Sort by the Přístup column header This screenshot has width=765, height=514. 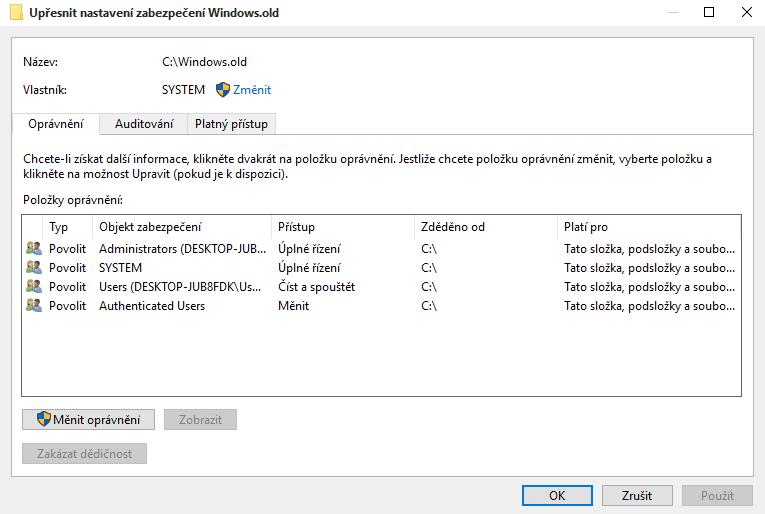tap(343, 227)
